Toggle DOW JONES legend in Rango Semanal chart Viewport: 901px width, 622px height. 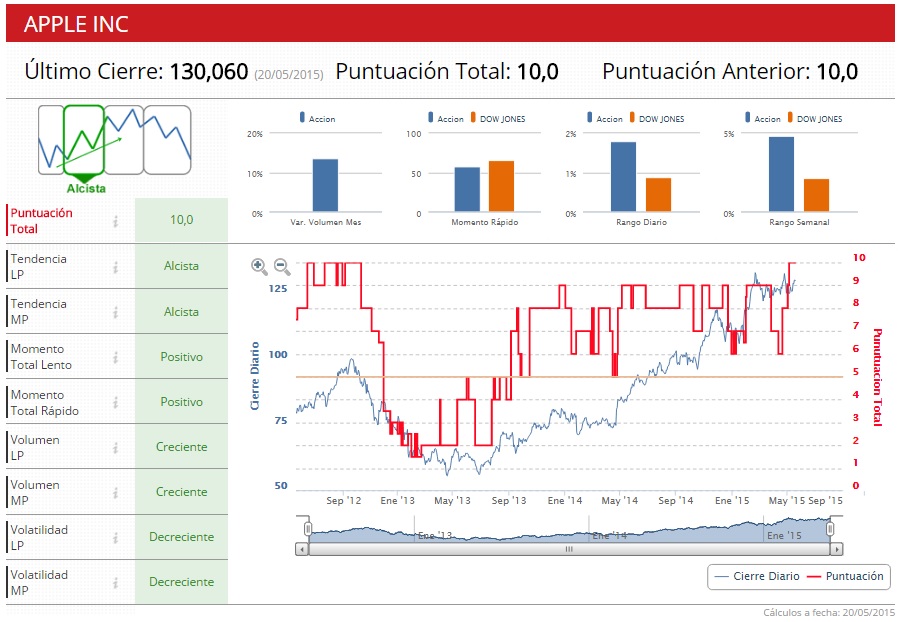(815, 118)
